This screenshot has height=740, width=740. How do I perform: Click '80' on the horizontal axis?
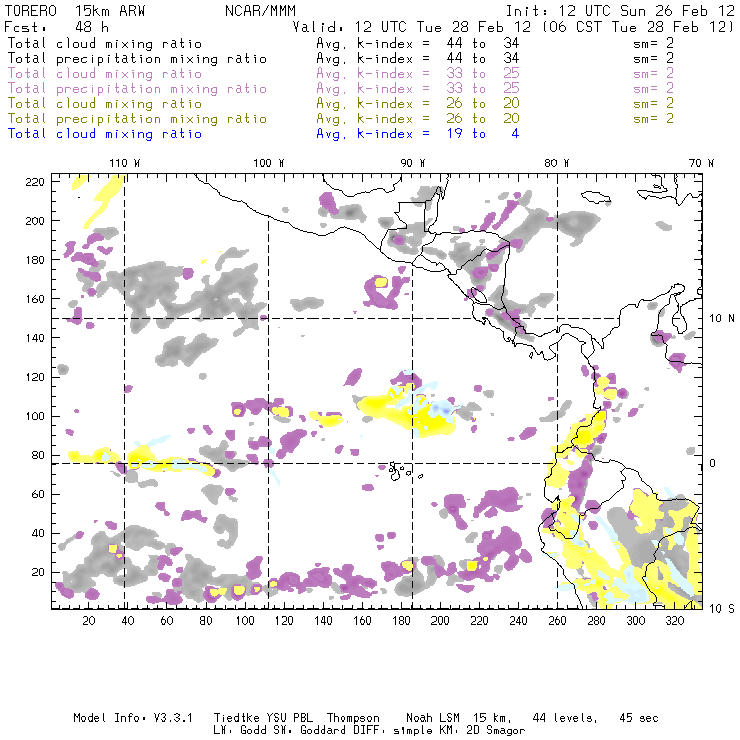206,621
